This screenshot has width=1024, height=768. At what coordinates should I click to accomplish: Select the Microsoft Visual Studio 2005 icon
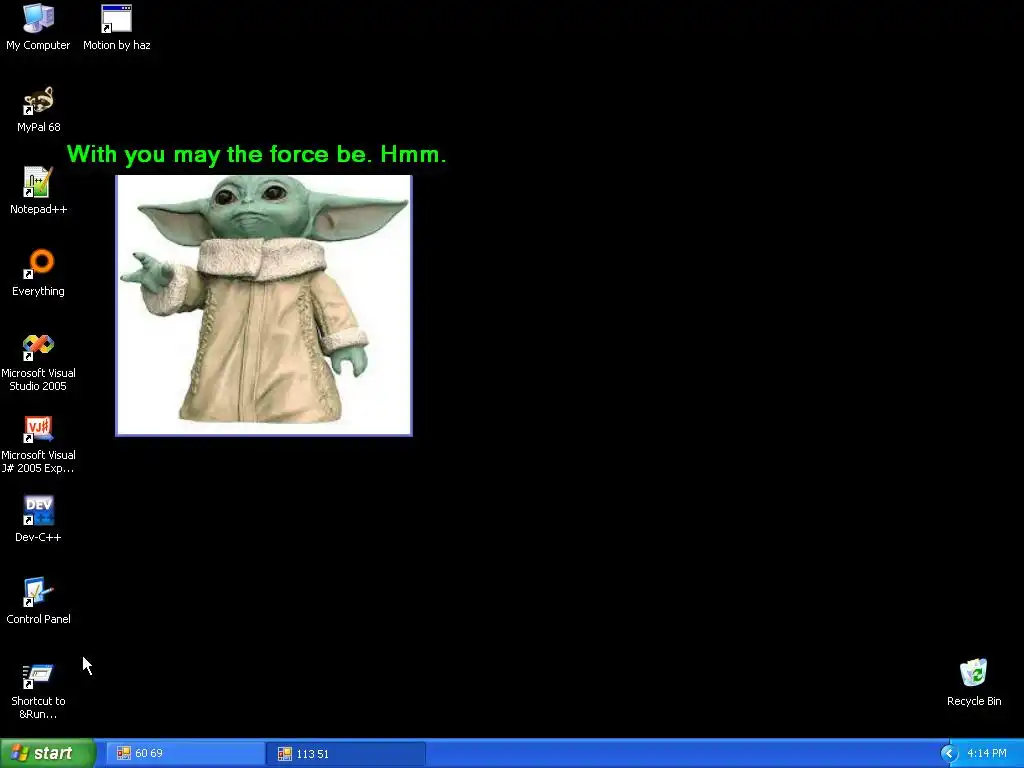[x=39, y=347]
